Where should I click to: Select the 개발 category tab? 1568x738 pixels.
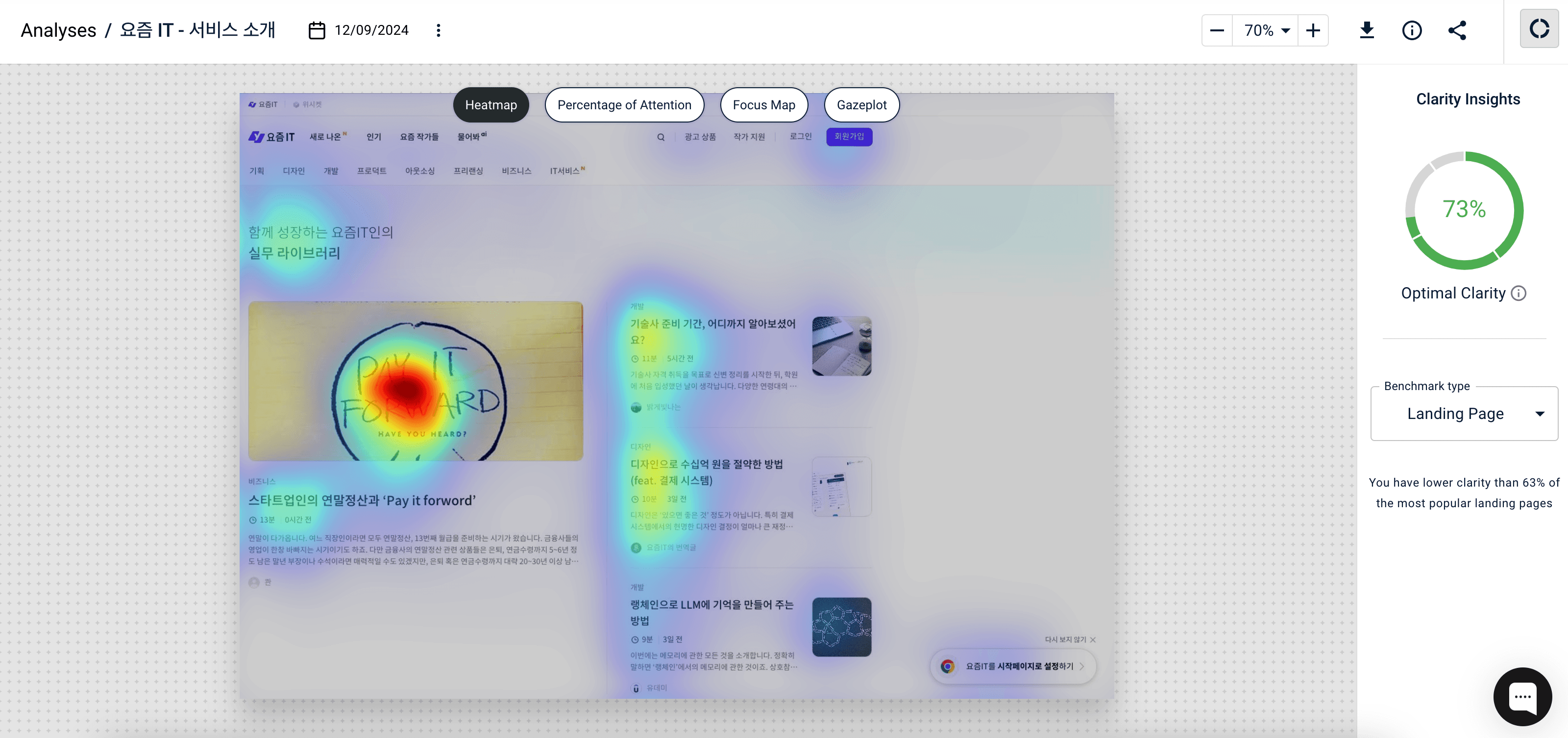pos(331,171)
